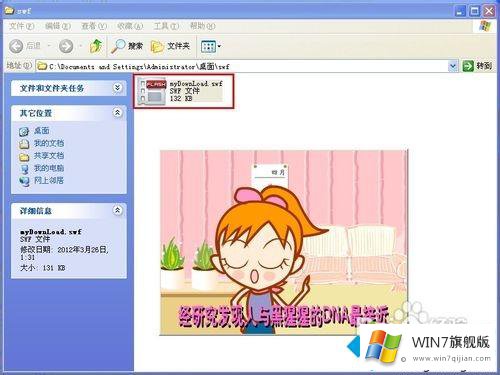Click the 详细信息 panel header
The width and height of the screenshot is (500, 375).
coord(69,211)
